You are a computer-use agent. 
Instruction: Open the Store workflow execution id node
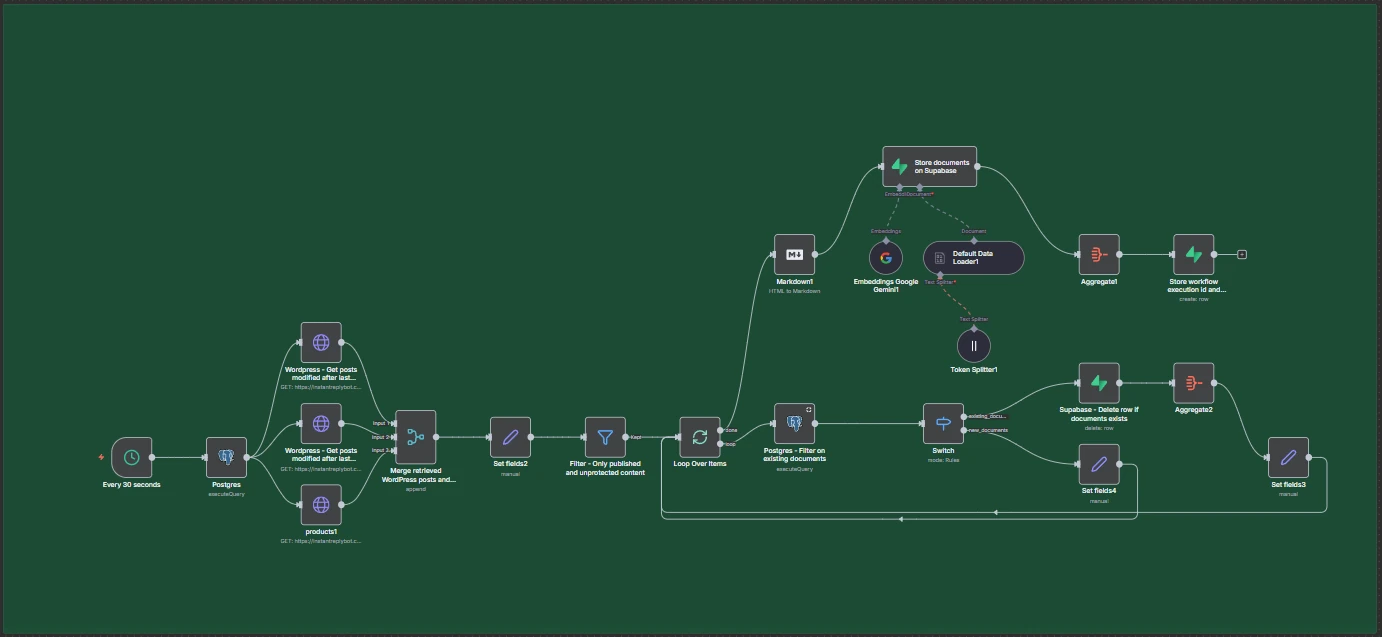pyautogui.click(x=1193, y=255)
